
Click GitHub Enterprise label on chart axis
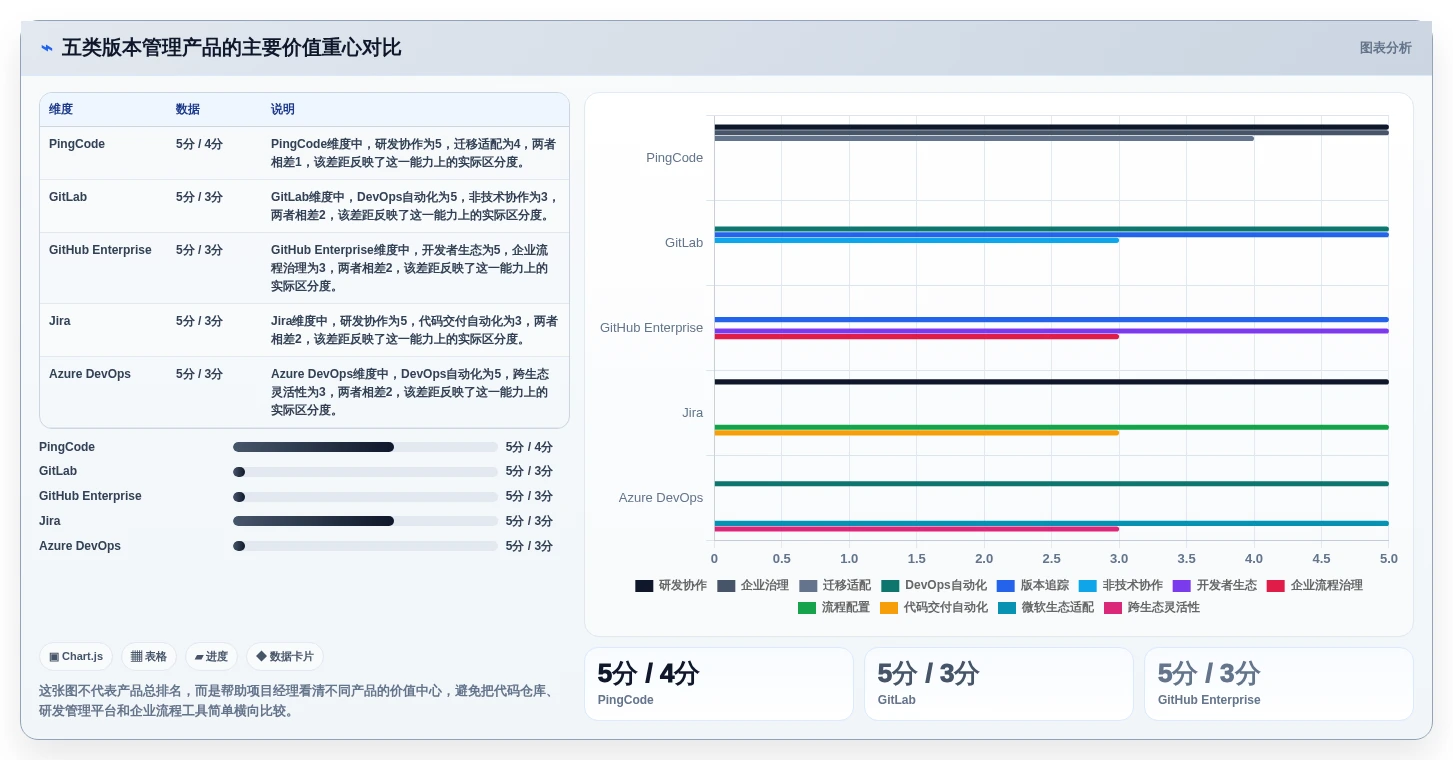click(652, 328)
